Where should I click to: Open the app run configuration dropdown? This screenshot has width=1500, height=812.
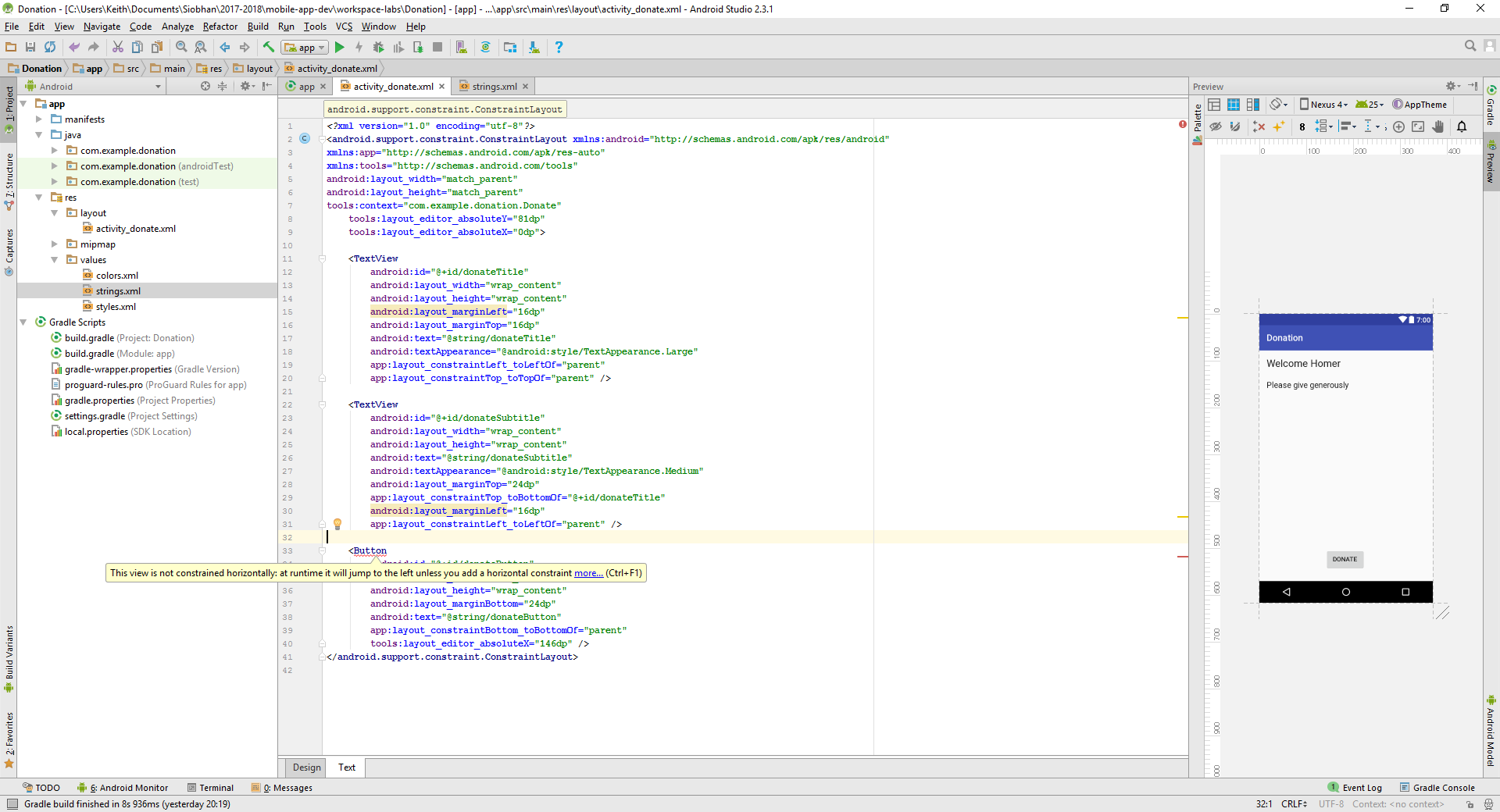305,48
